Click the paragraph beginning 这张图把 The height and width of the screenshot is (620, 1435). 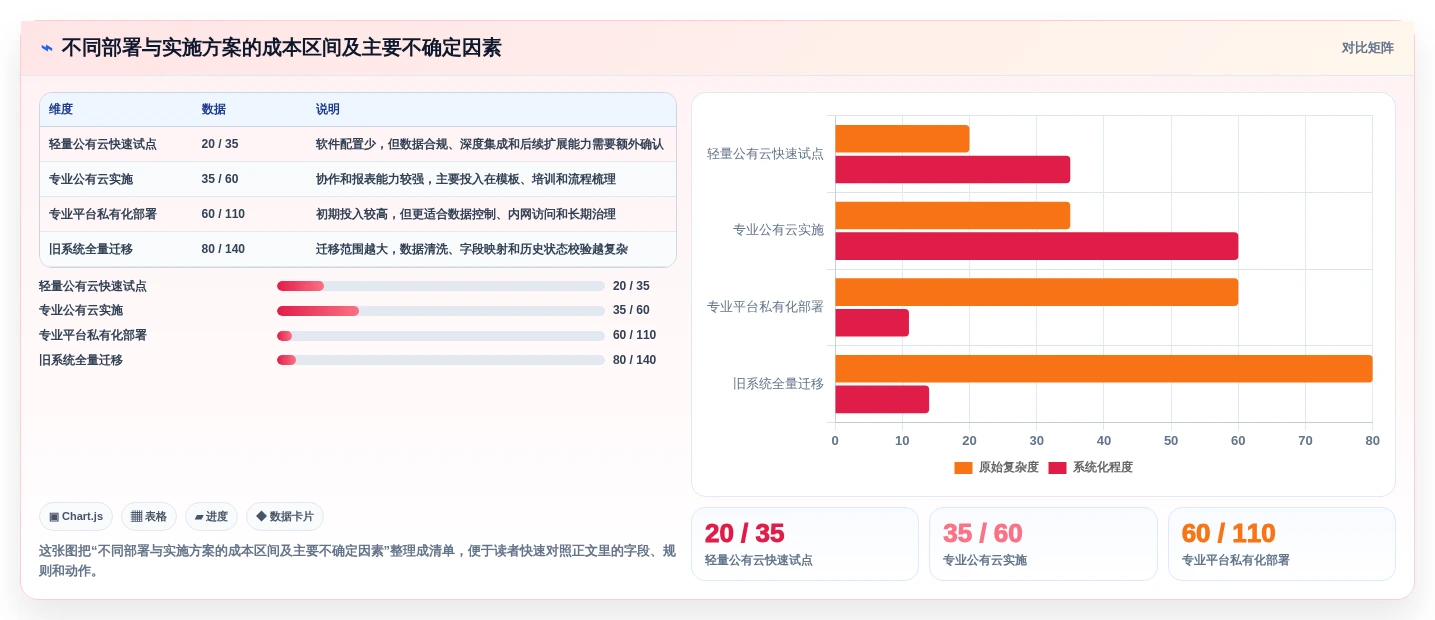coord(357,561)
